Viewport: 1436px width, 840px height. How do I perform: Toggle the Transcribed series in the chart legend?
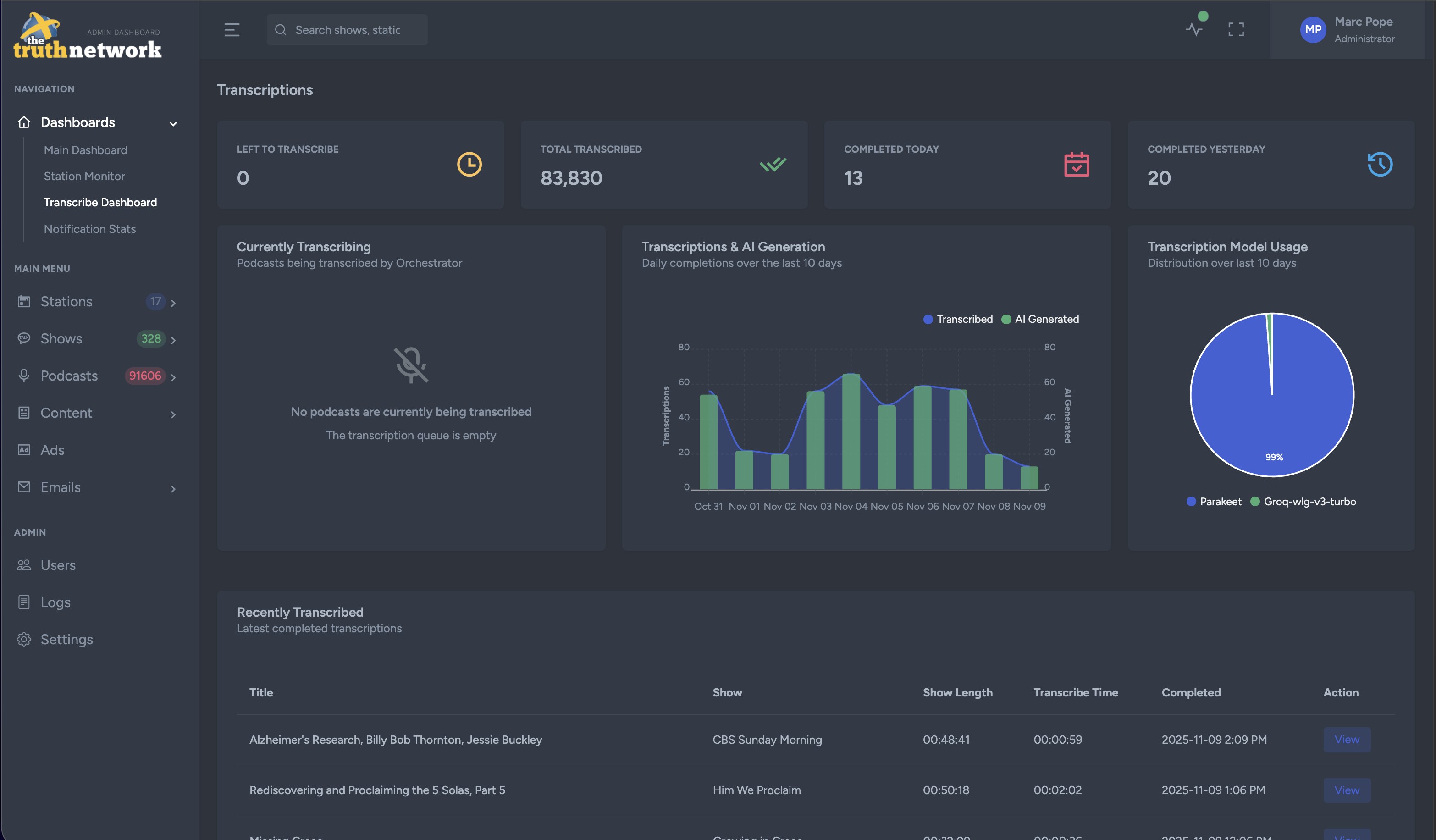[958, 319]
